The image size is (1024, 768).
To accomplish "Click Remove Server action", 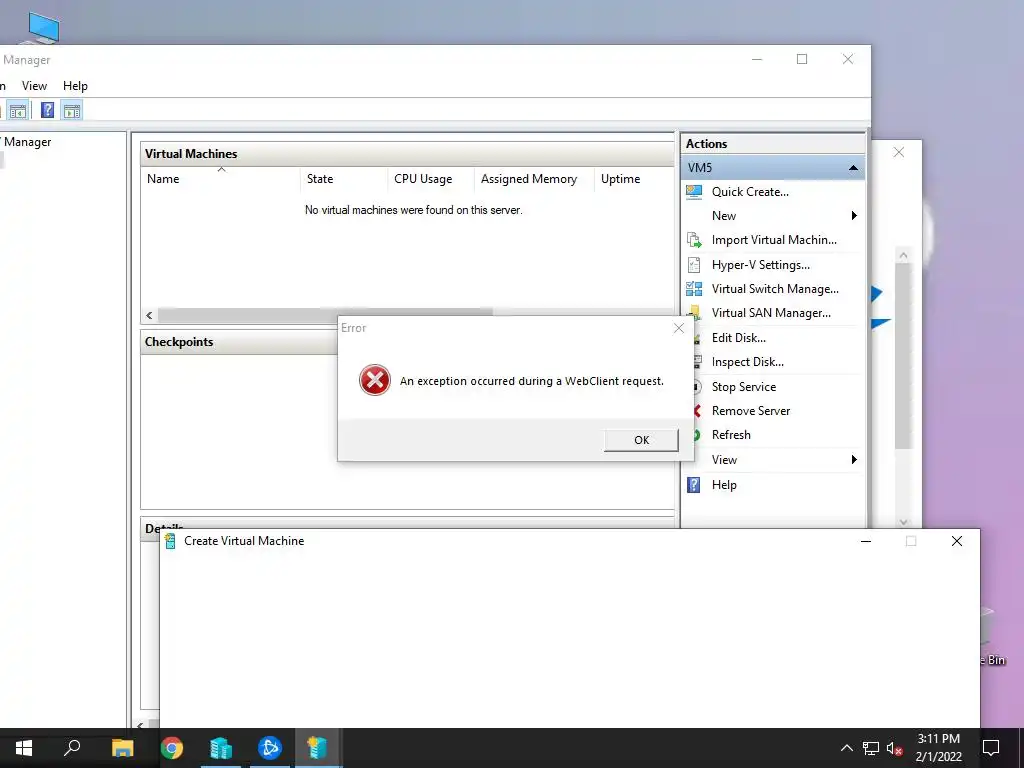I will click(x=751, y=411).
